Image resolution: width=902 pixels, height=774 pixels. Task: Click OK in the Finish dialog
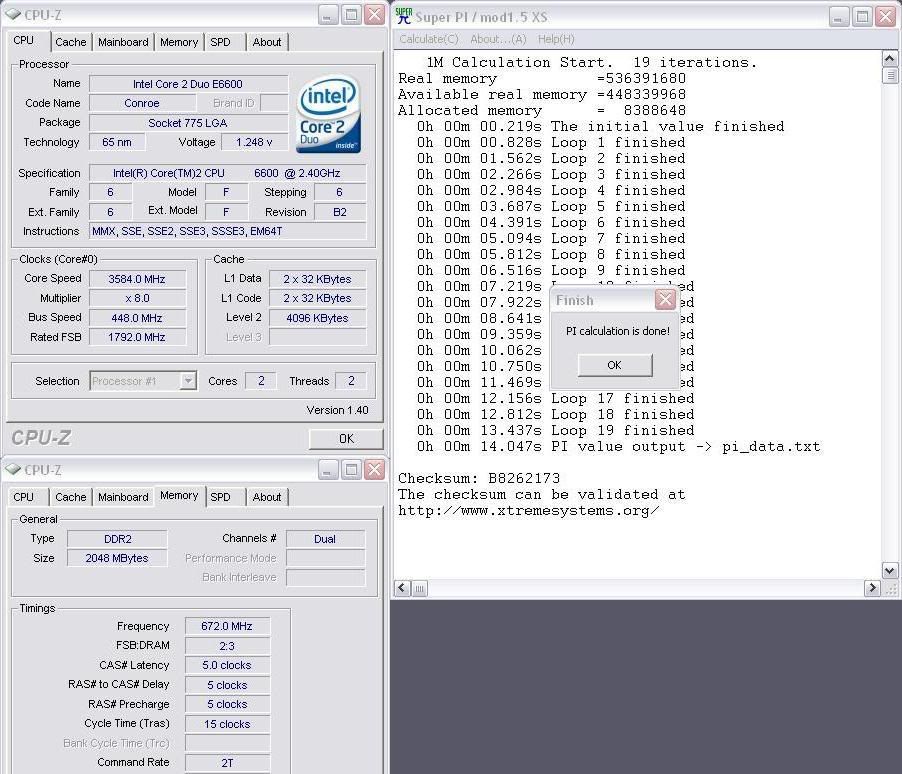tap(615, 365)
